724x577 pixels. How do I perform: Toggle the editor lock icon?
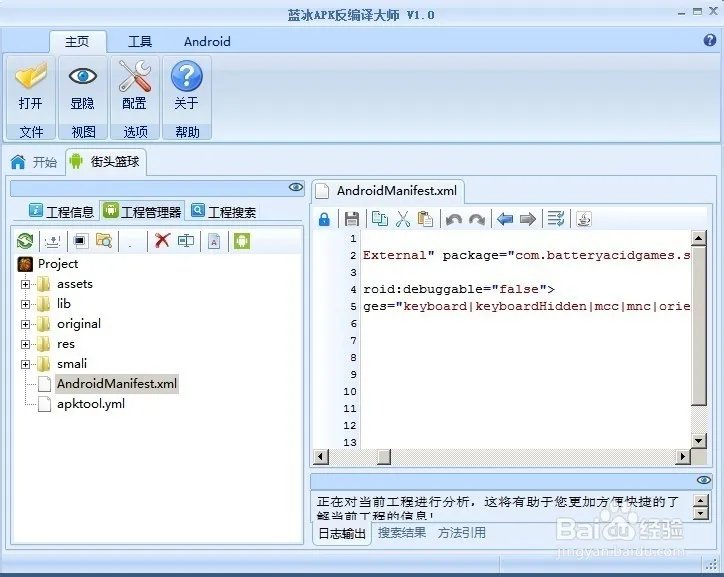pyautogui.click(x=324, y=219)
